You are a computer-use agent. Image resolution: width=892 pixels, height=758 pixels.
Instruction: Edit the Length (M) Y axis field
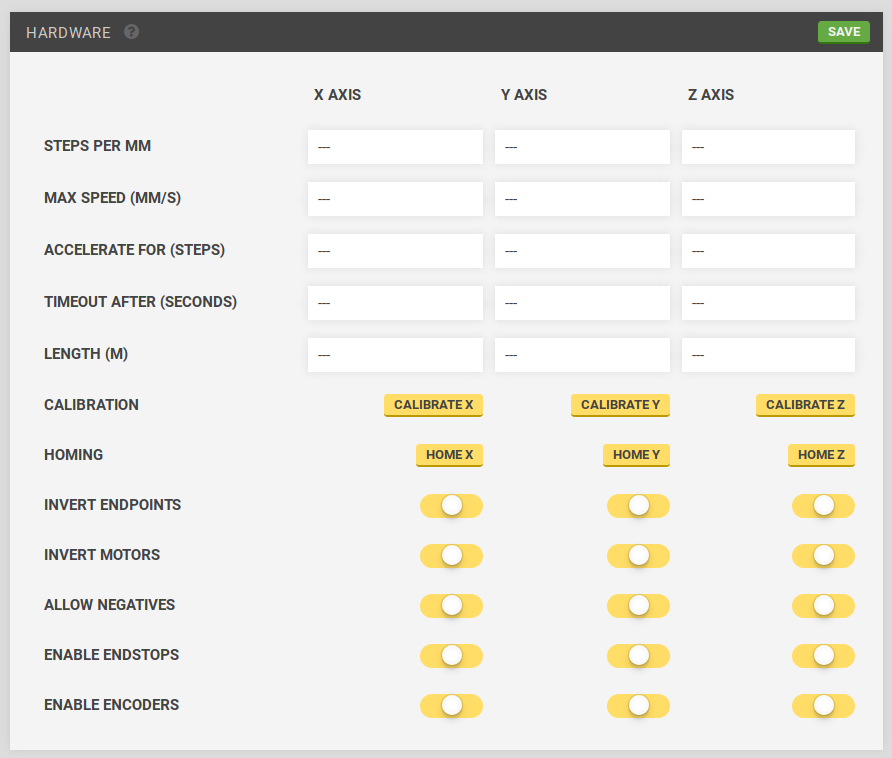coord(582,355)
